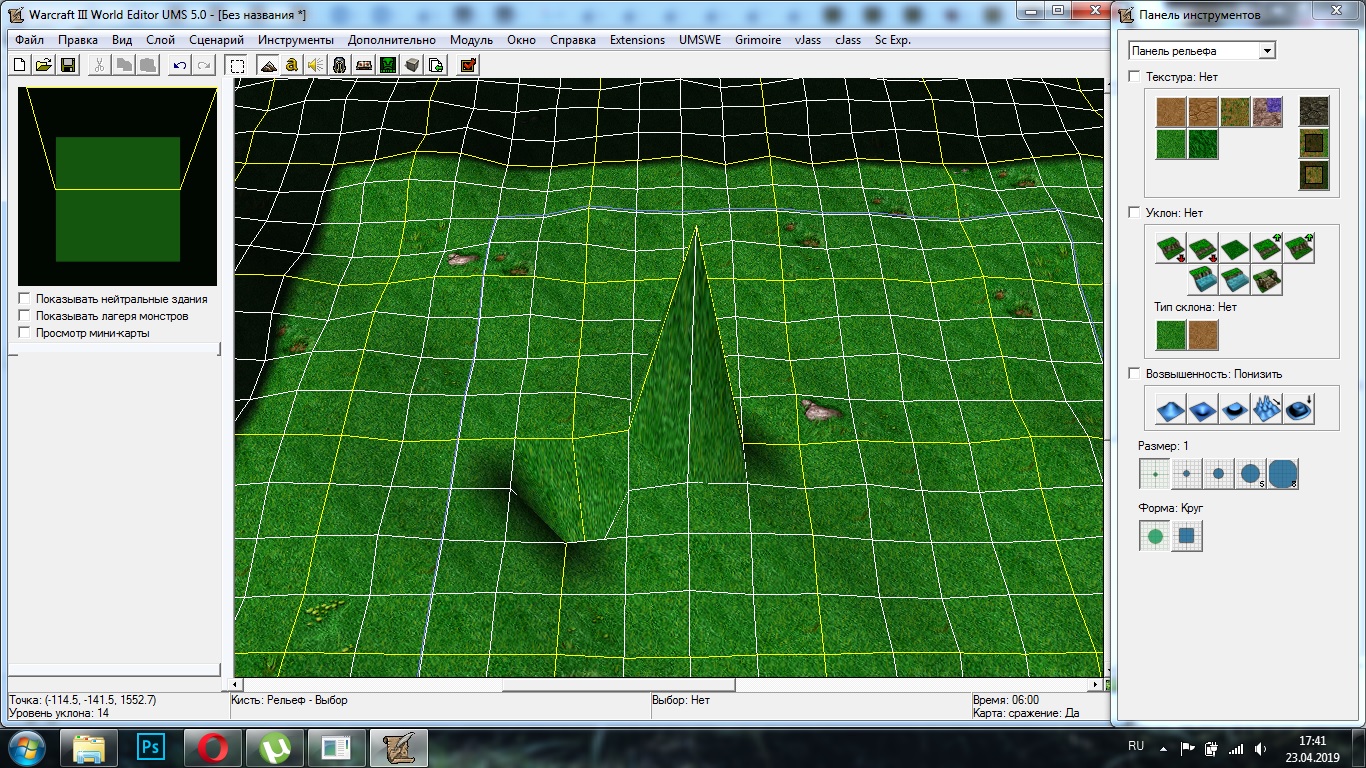
Task: Open the Панель рельефа dropdown
Action: [1202, 51]
